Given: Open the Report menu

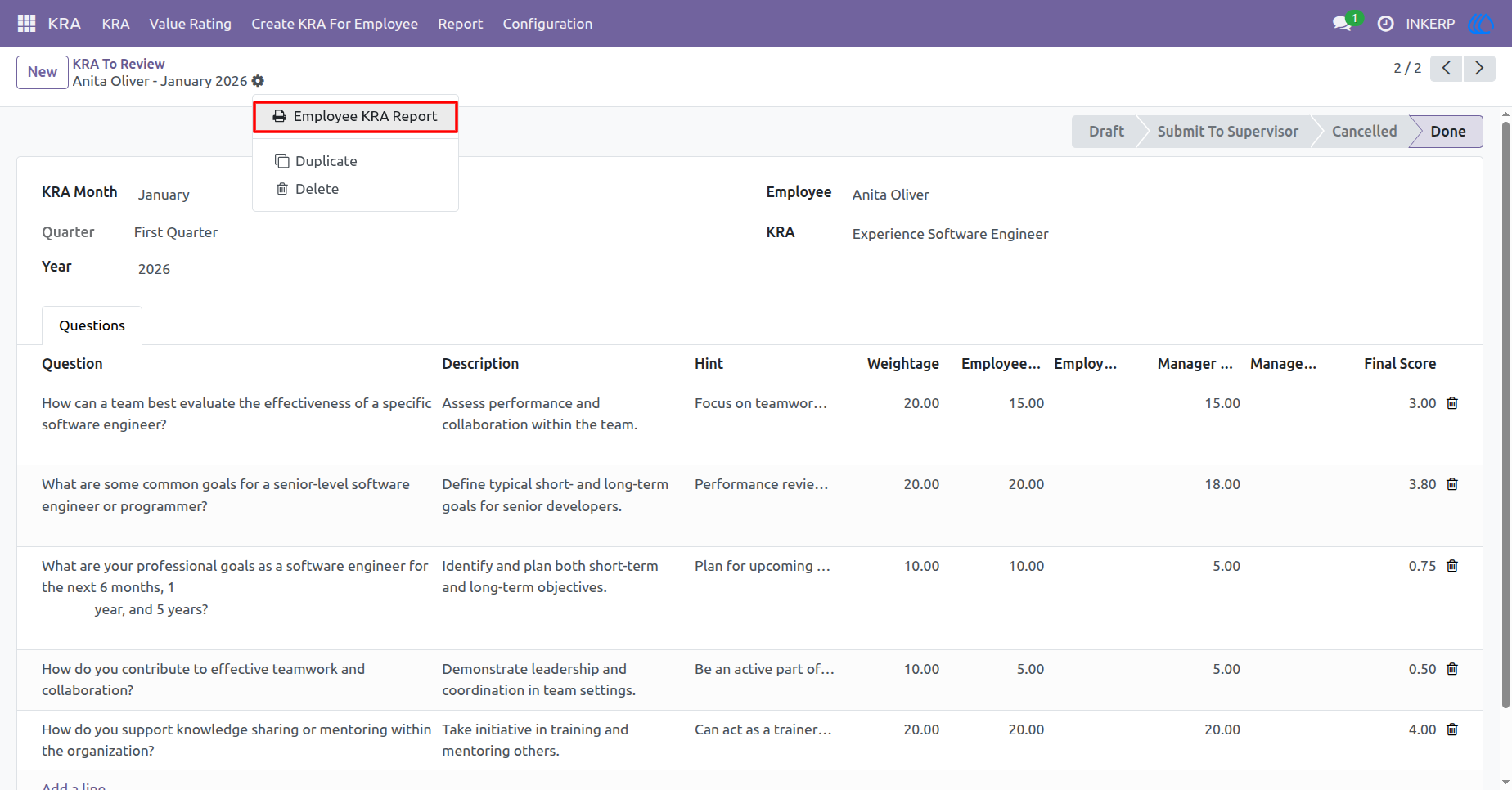Looking at the screenshot, I should coord(460,24).
